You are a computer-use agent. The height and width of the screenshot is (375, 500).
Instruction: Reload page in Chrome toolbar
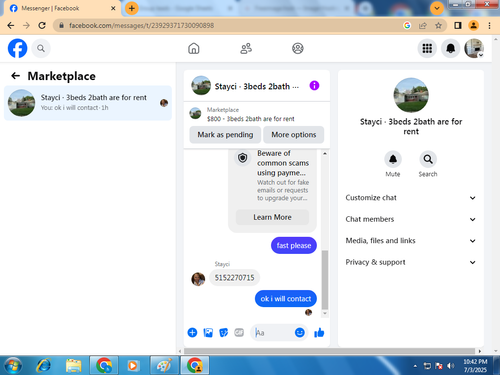[x=42, y=25]
